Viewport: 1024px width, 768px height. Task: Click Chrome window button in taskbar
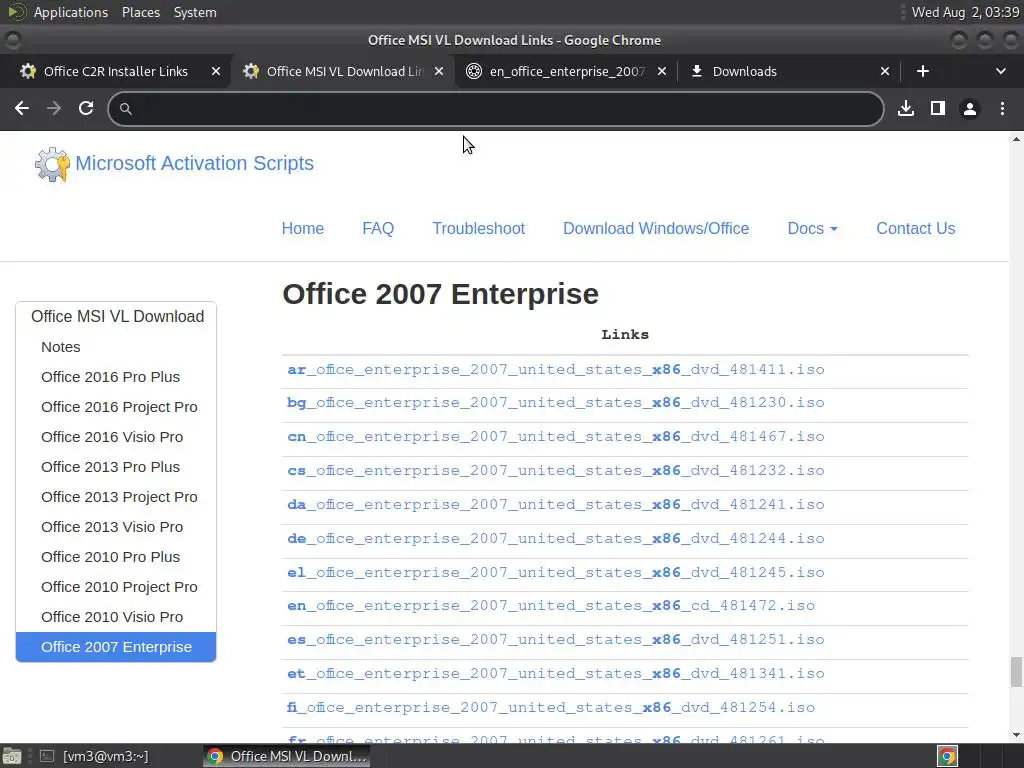click(x=286, y=756)
